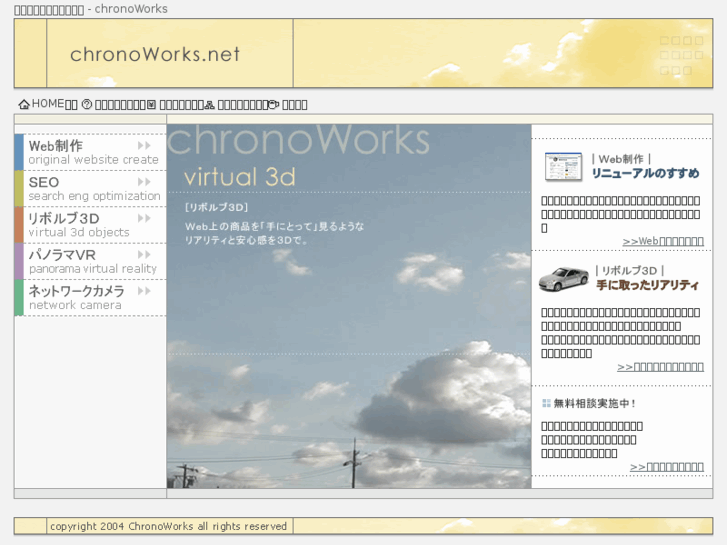Click the copyright 2004 ChronoWorks footer text
727x545 pixels.
coord(168,526)
